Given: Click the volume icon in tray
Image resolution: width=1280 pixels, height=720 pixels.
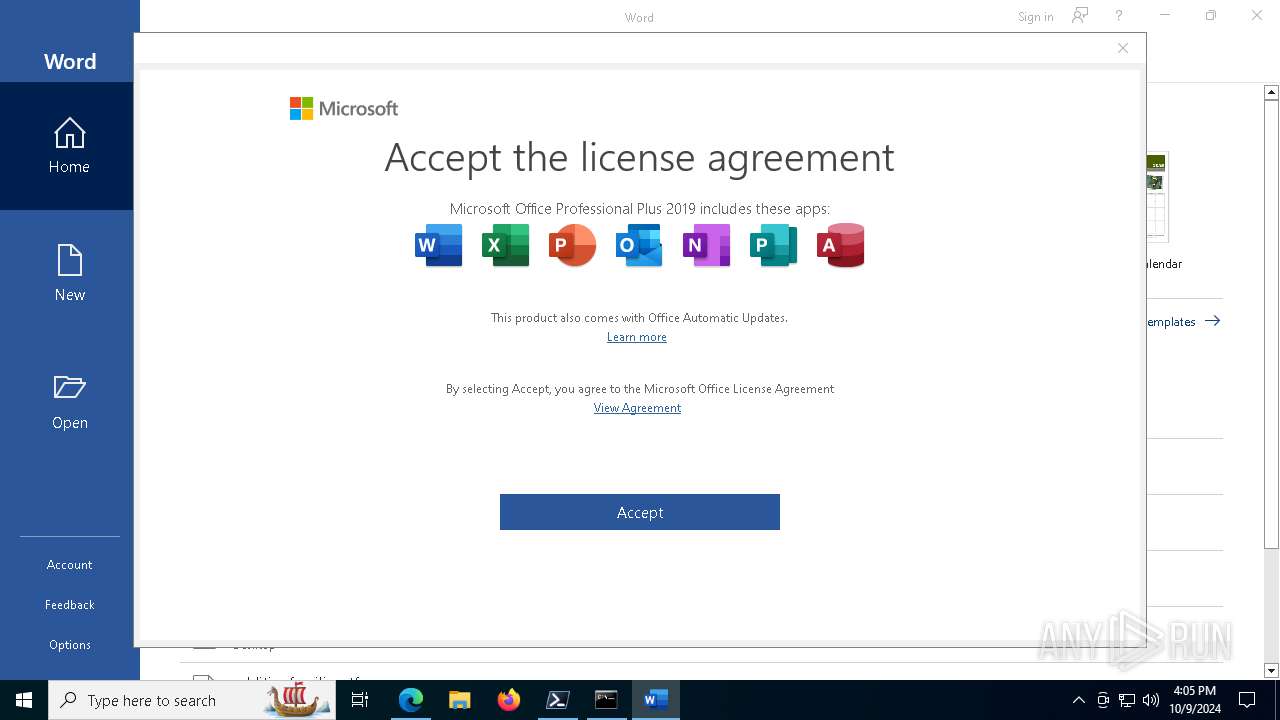Looking at the screenshot, I should point(1151,700).
